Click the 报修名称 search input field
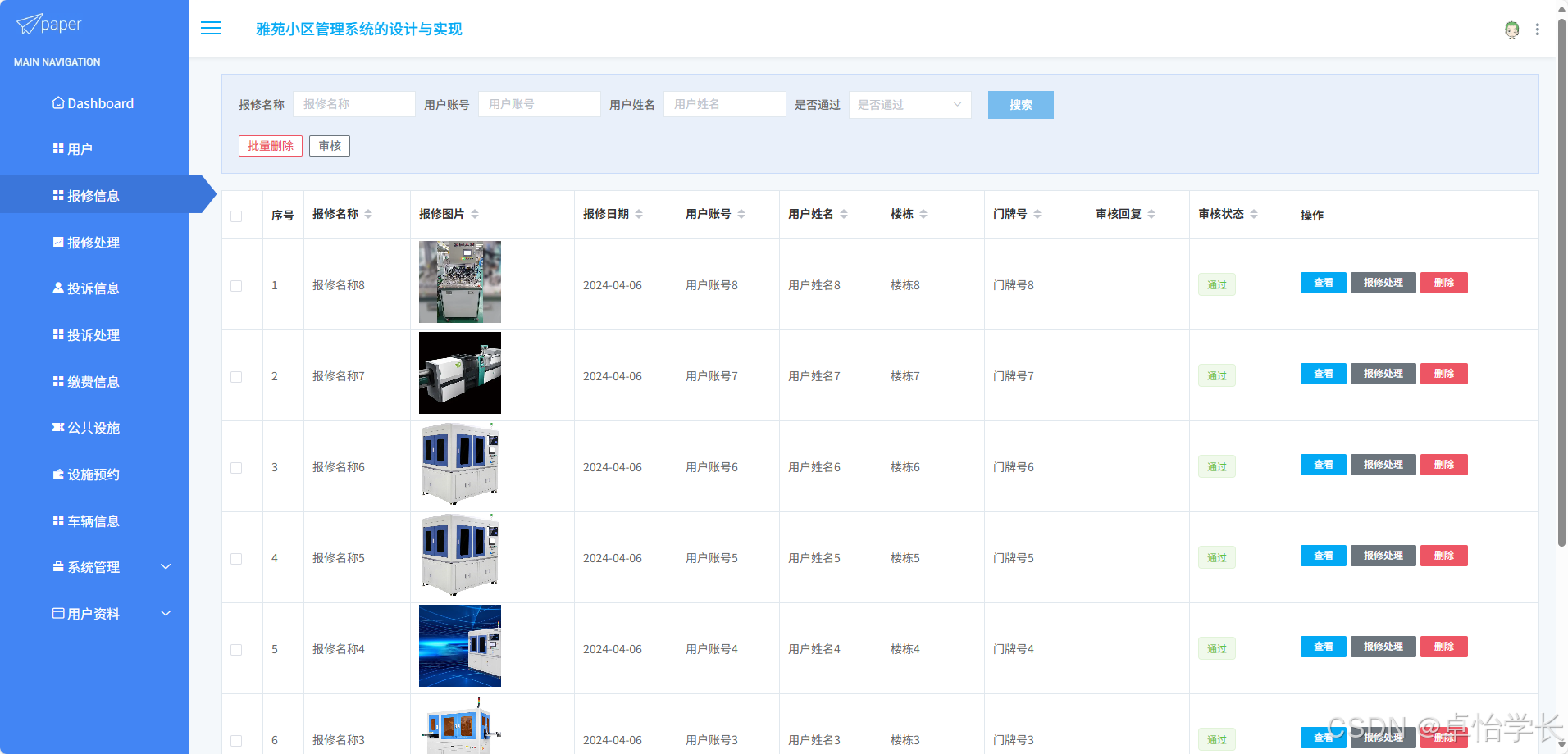Image resolution: width=1568 pixels, height=754 pixels. point(354,104)
